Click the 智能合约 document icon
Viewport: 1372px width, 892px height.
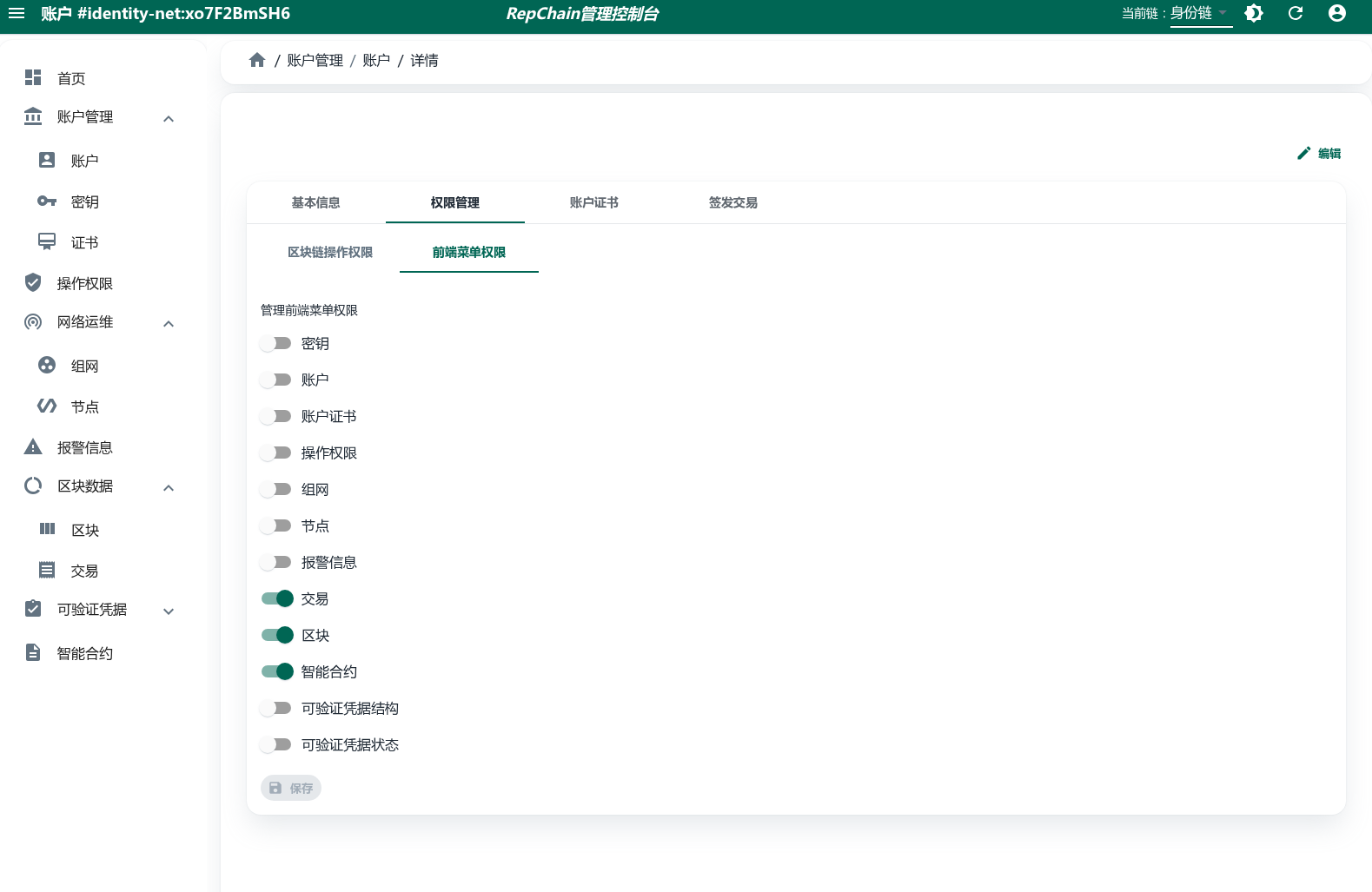[33, 652]
